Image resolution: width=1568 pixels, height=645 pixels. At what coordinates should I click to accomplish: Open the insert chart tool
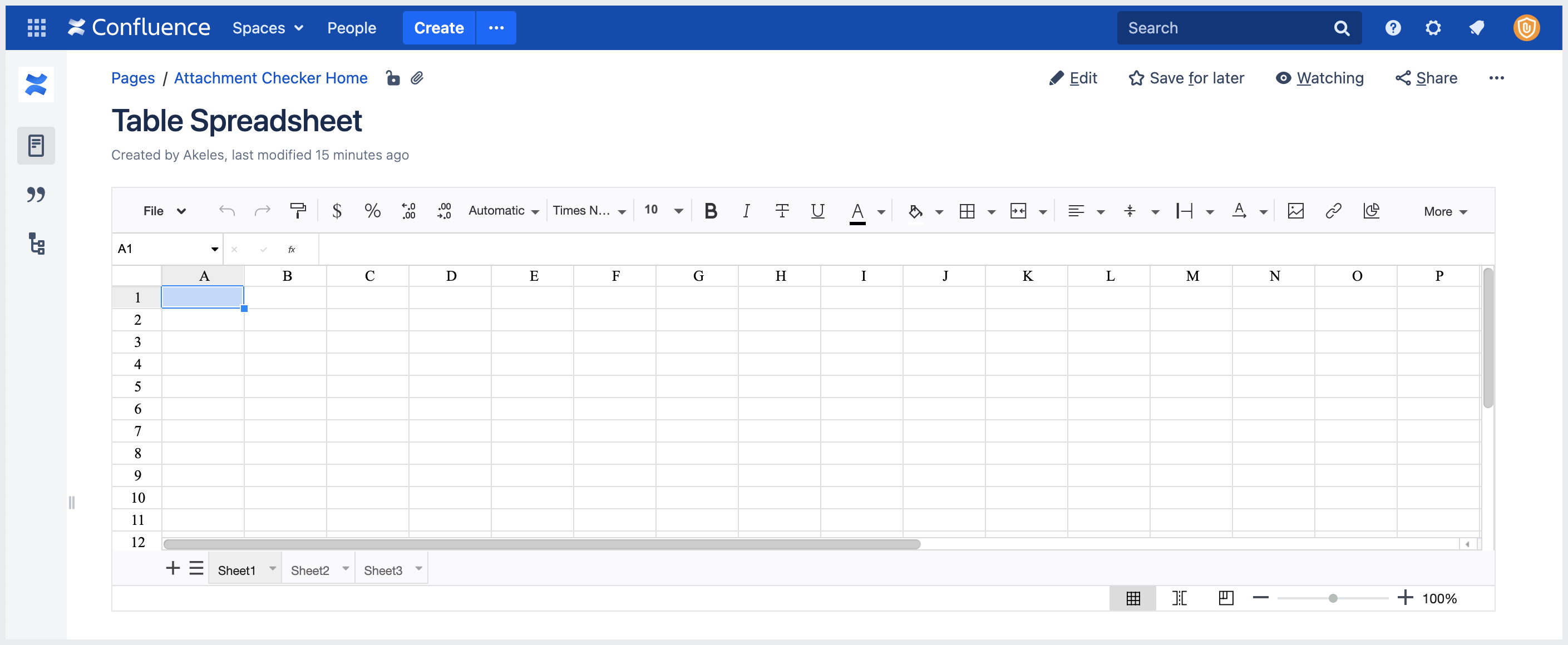(1372, 211)
